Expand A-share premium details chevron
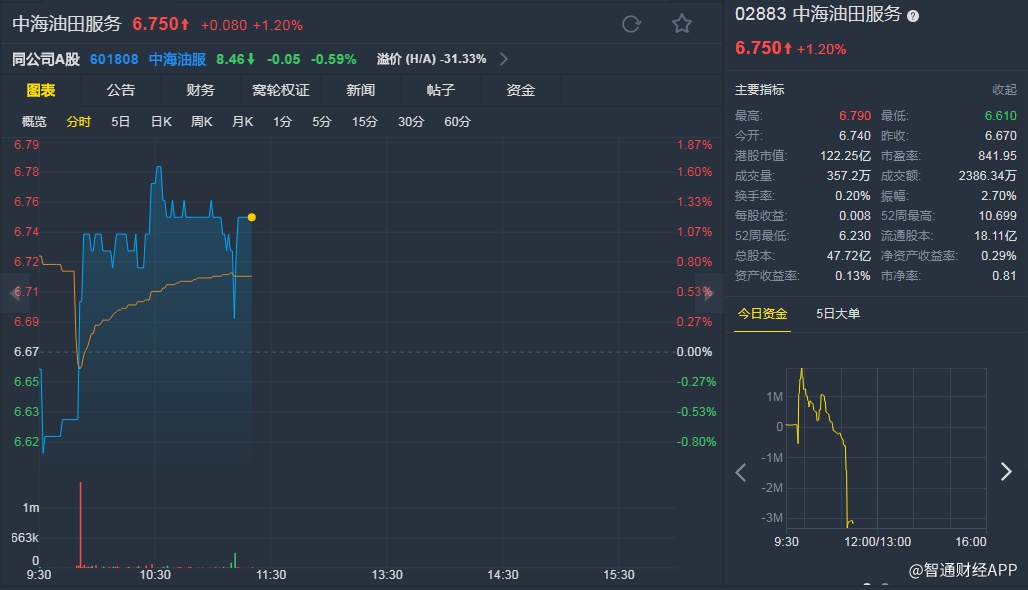The width and height of the screenshot is (1028, 590). click(504, 59)
